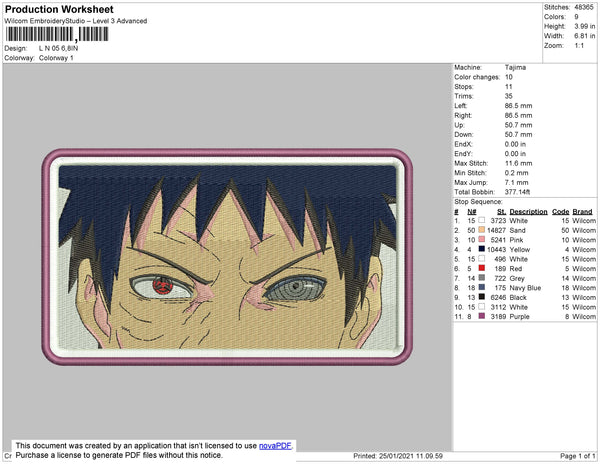The width and height of the screenshot is (600, 464).
Task: Click the Color changes value 10
Action: 509,77
